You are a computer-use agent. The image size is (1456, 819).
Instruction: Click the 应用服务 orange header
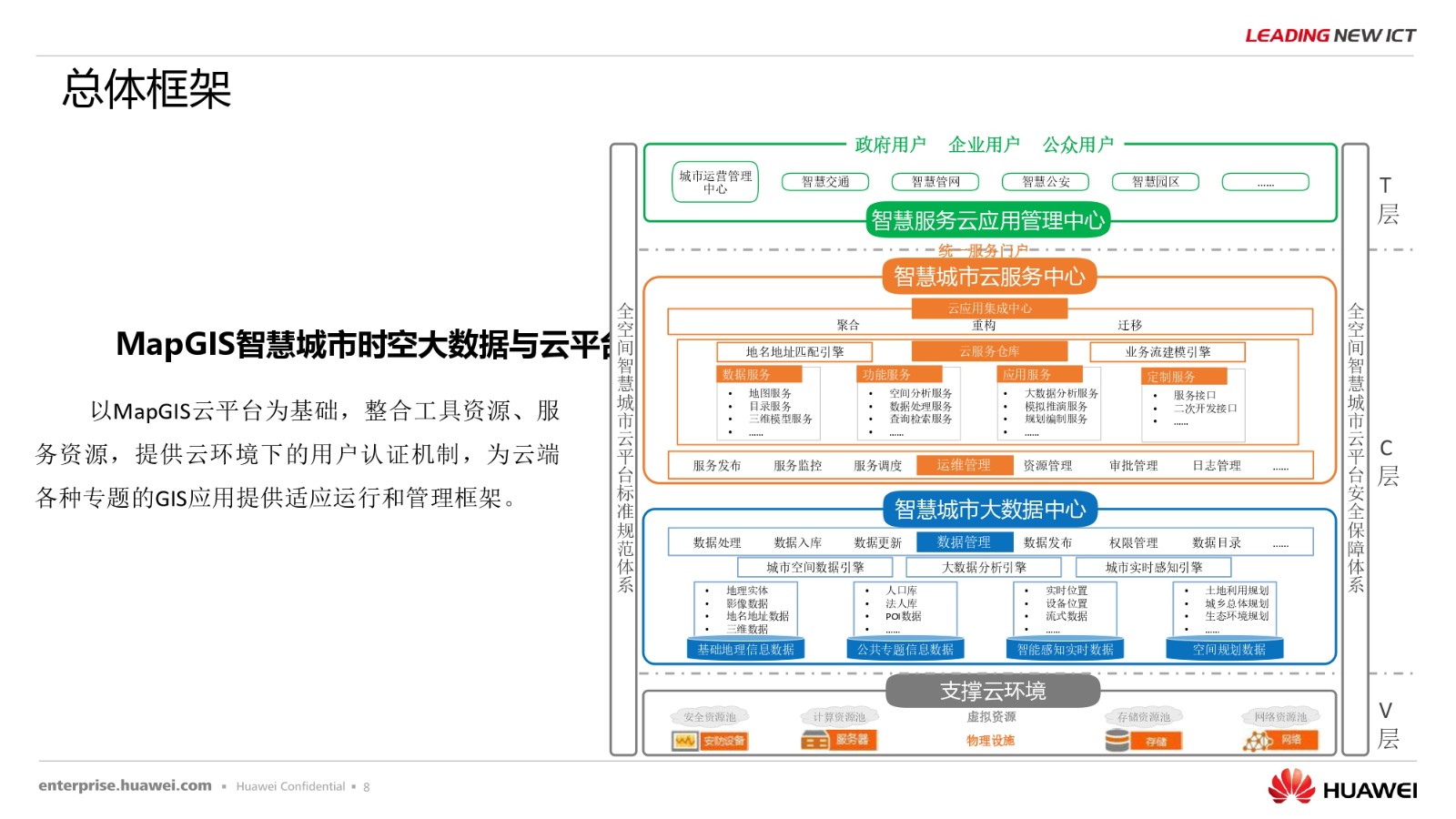(1040, 374)
